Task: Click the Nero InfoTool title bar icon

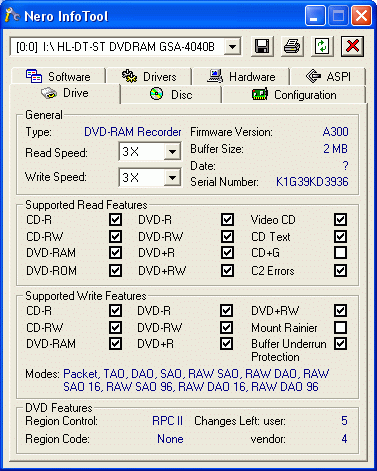Action: point(13,15)
